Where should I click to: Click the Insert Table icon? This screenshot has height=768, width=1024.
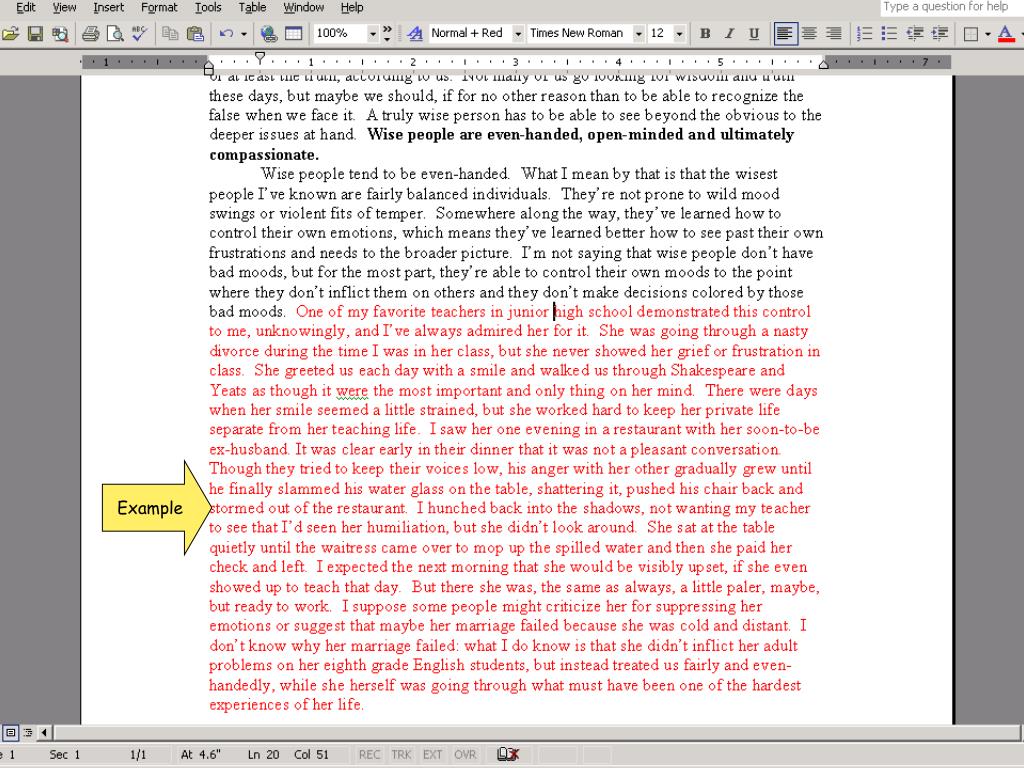click(x=293, y=33)
